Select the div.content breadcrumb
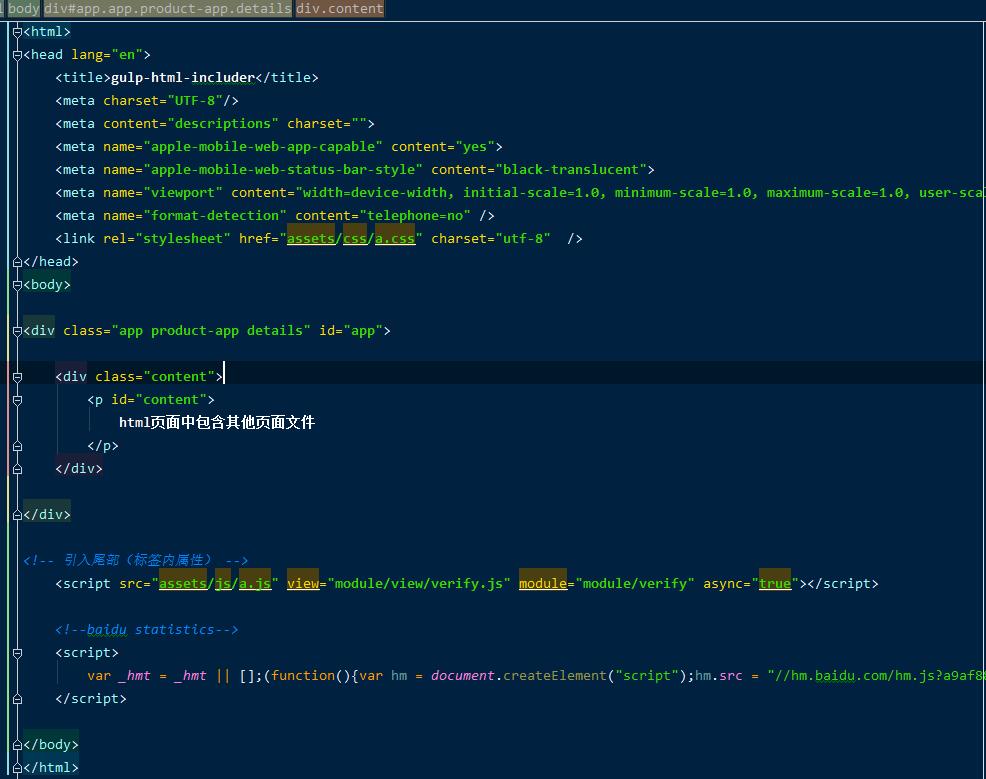 click(x=340, y=8)
